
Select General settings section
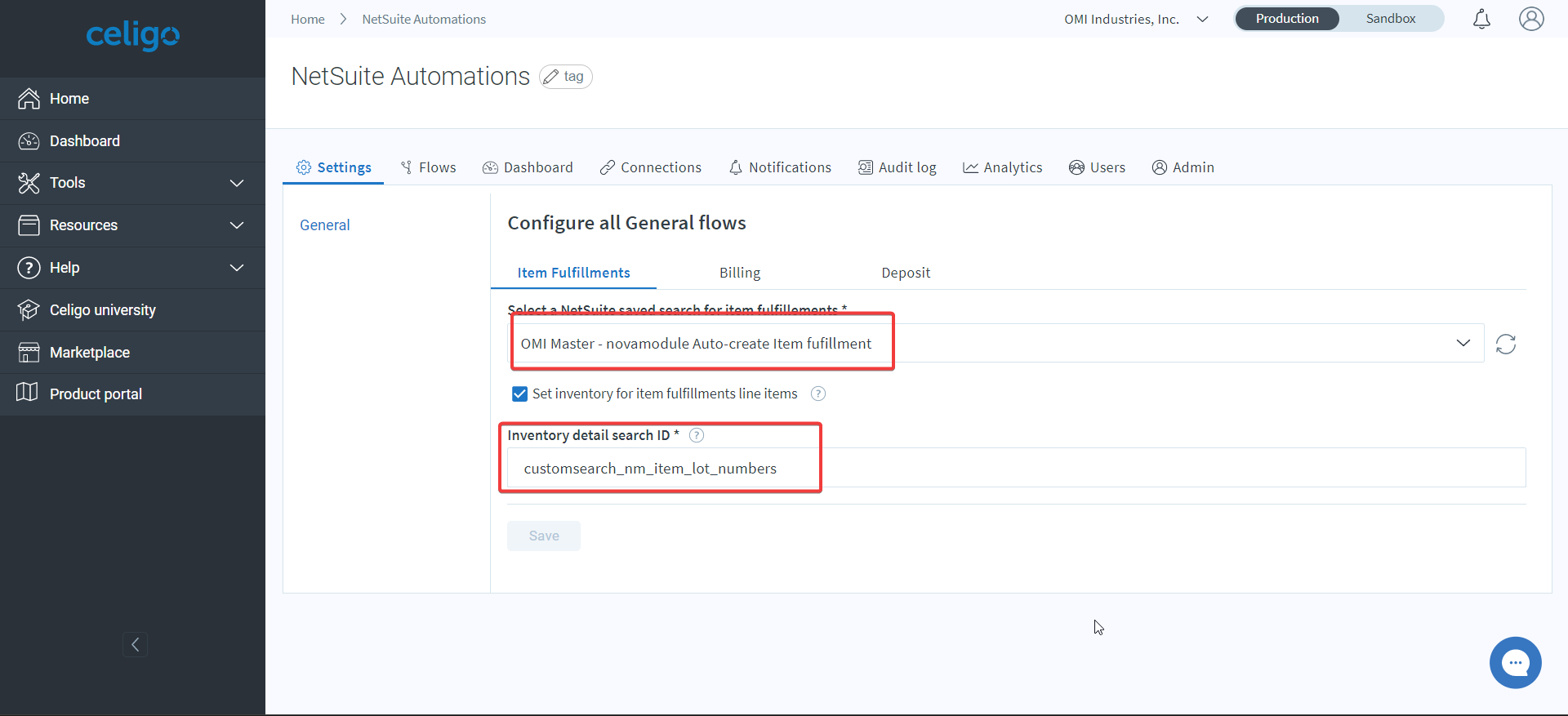[325, 225]
